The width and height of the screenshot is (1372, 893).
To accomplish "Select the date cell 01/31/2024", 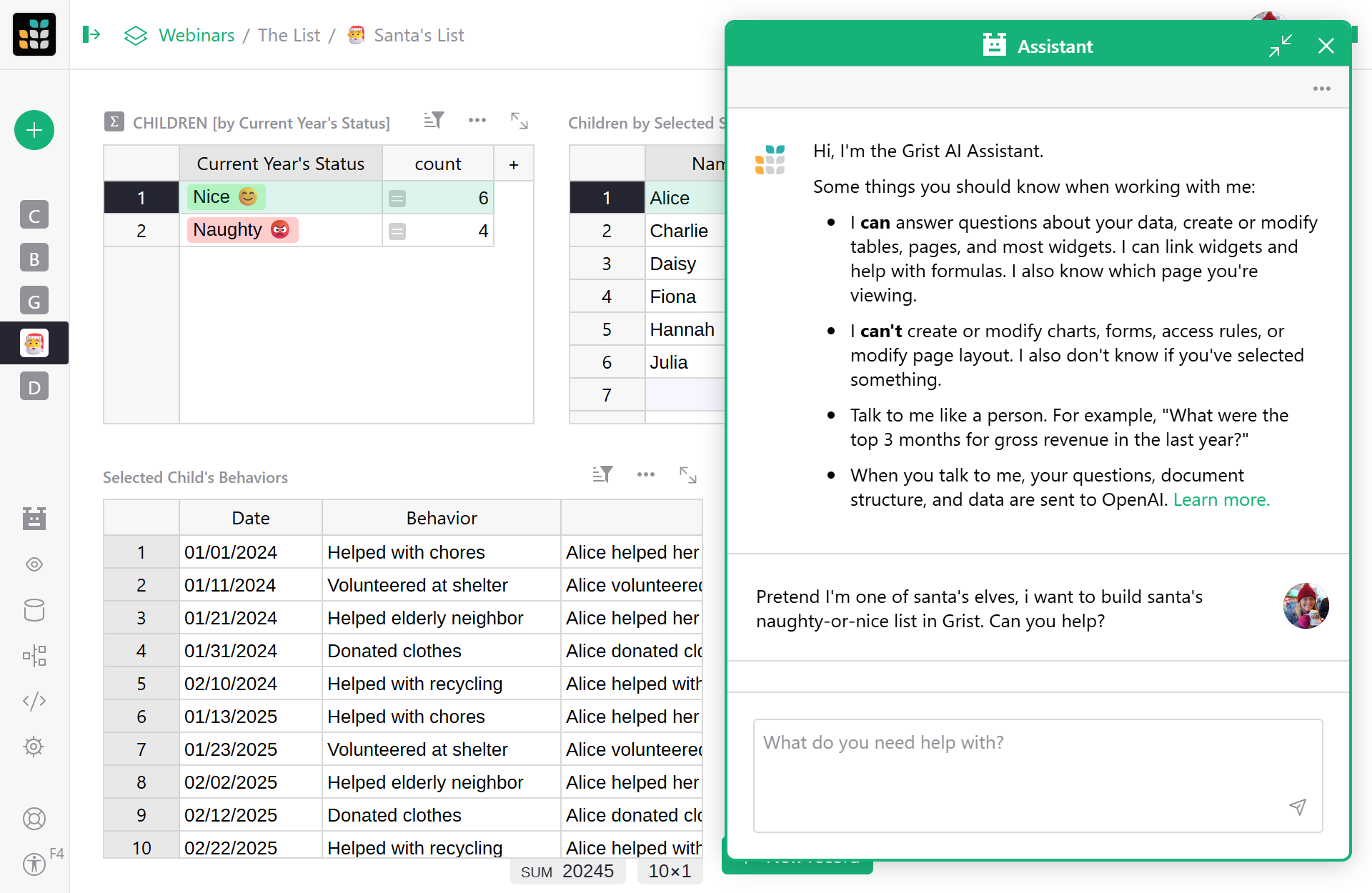I will click(251, 651).
